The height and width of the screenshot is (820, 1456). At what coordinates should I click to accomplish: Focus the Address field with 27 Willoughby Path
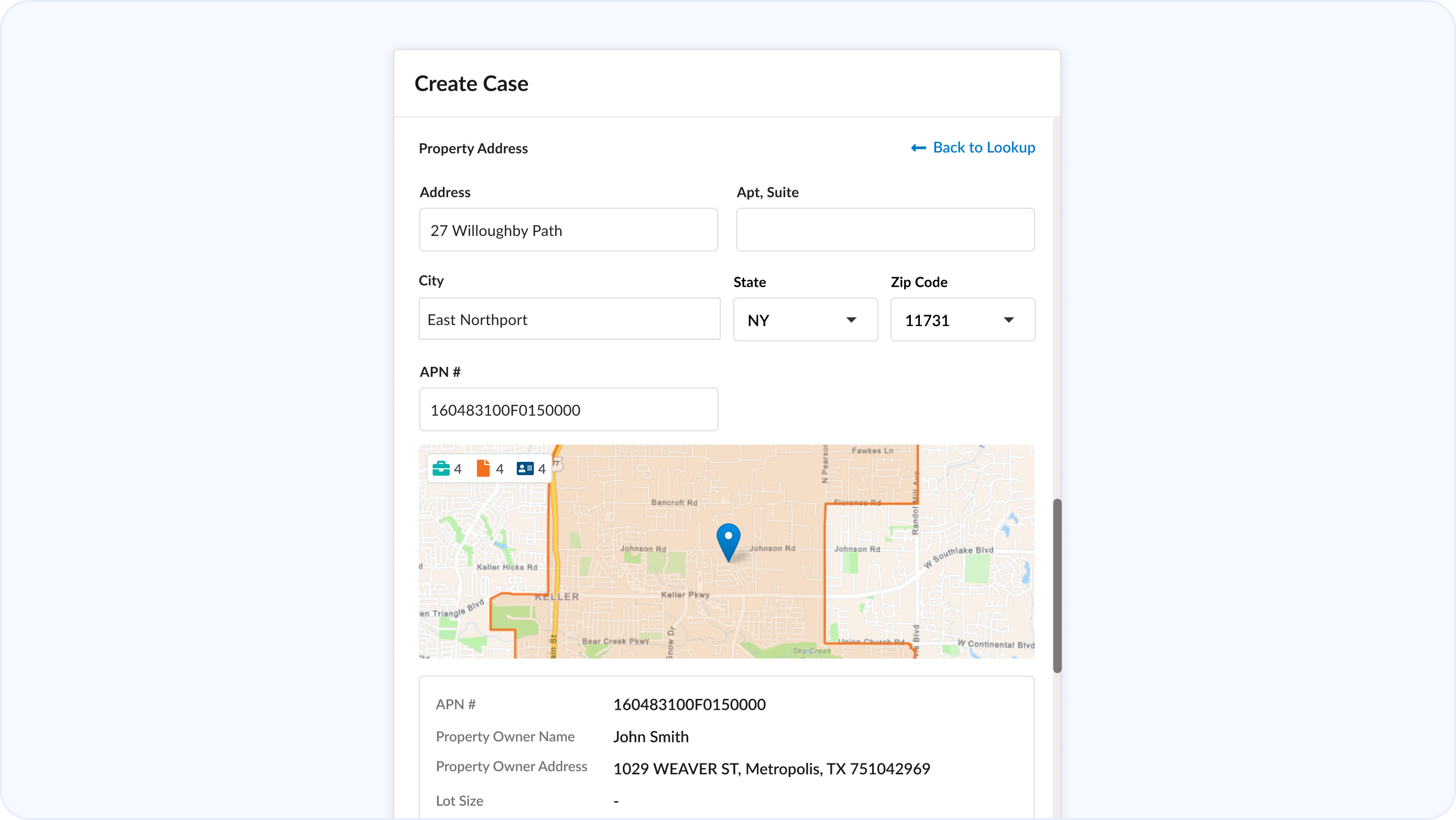pyautogui.click(x=568, y=230)
